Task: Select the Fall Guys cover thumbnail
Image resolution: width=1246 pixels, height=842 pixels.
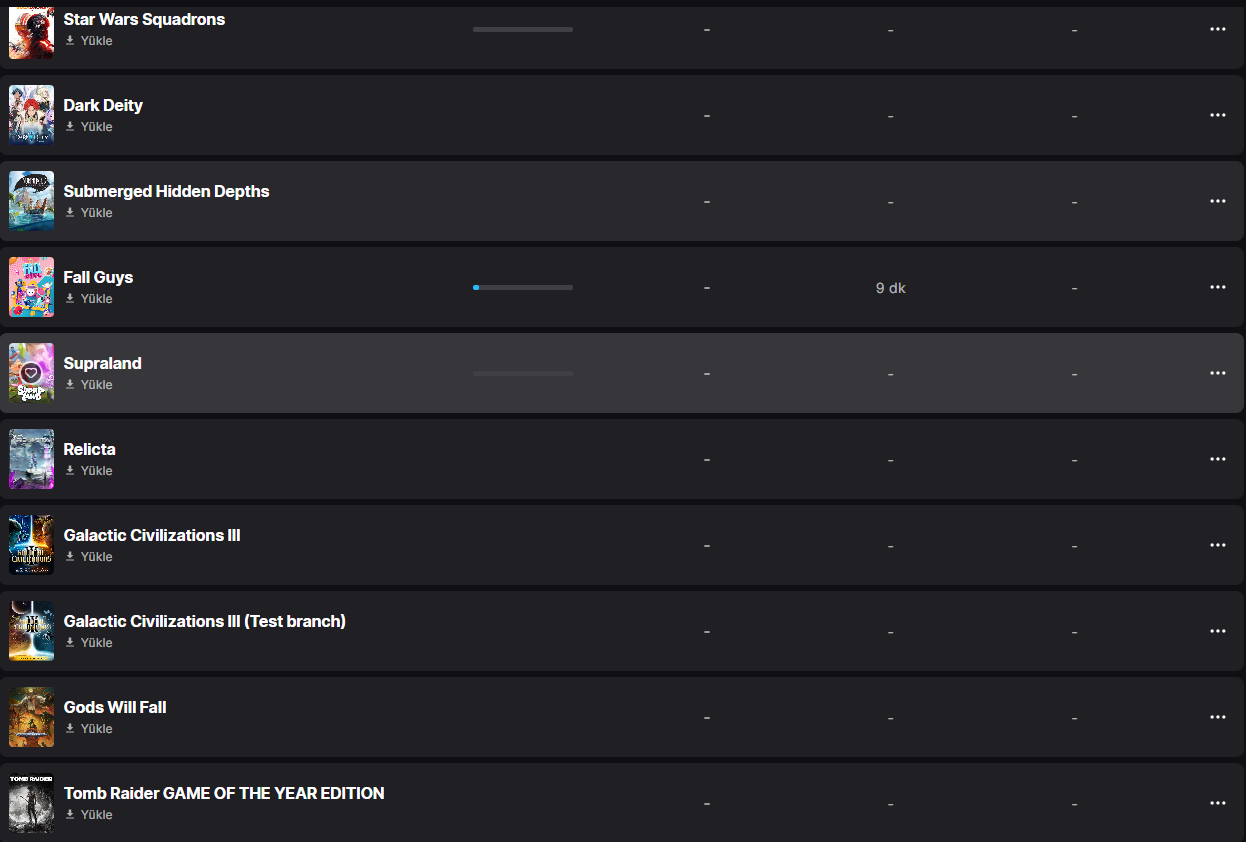Action: point(31,287)
